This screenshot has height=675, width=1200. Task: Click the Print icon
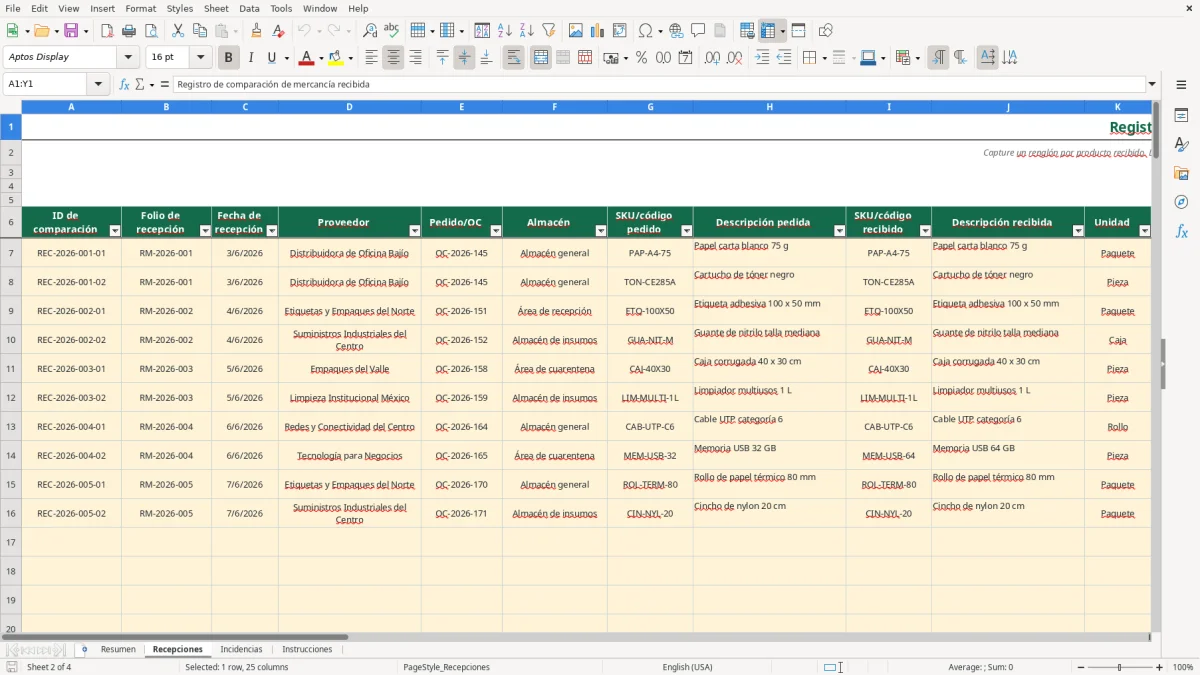point(129,31)
